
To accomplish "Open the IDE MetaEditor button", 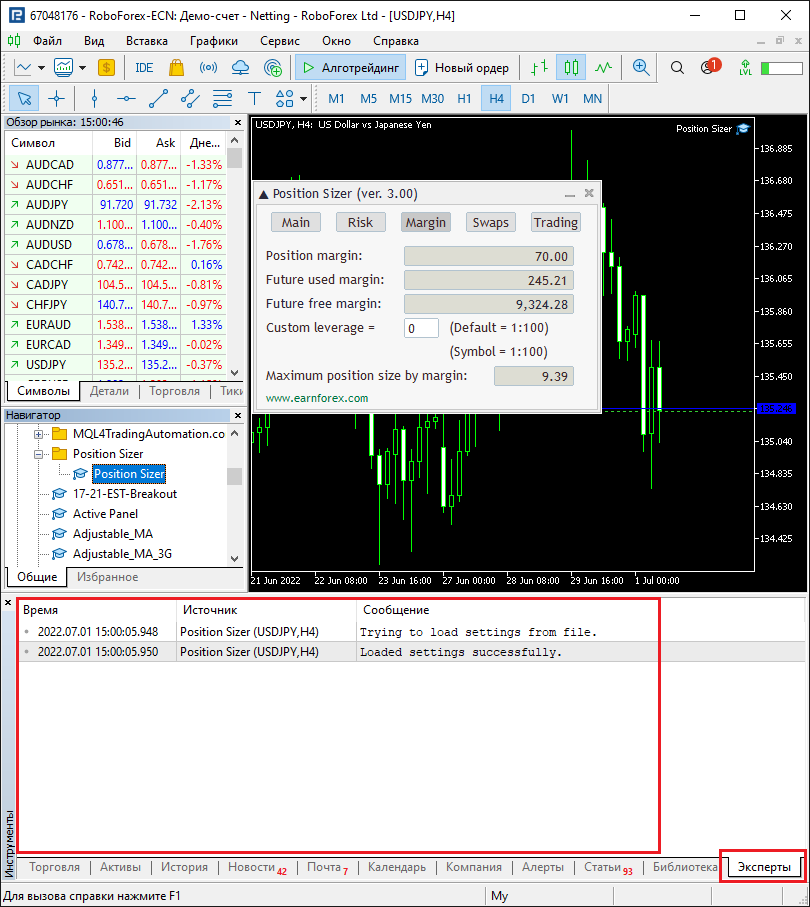I will [x=144, y=68].
